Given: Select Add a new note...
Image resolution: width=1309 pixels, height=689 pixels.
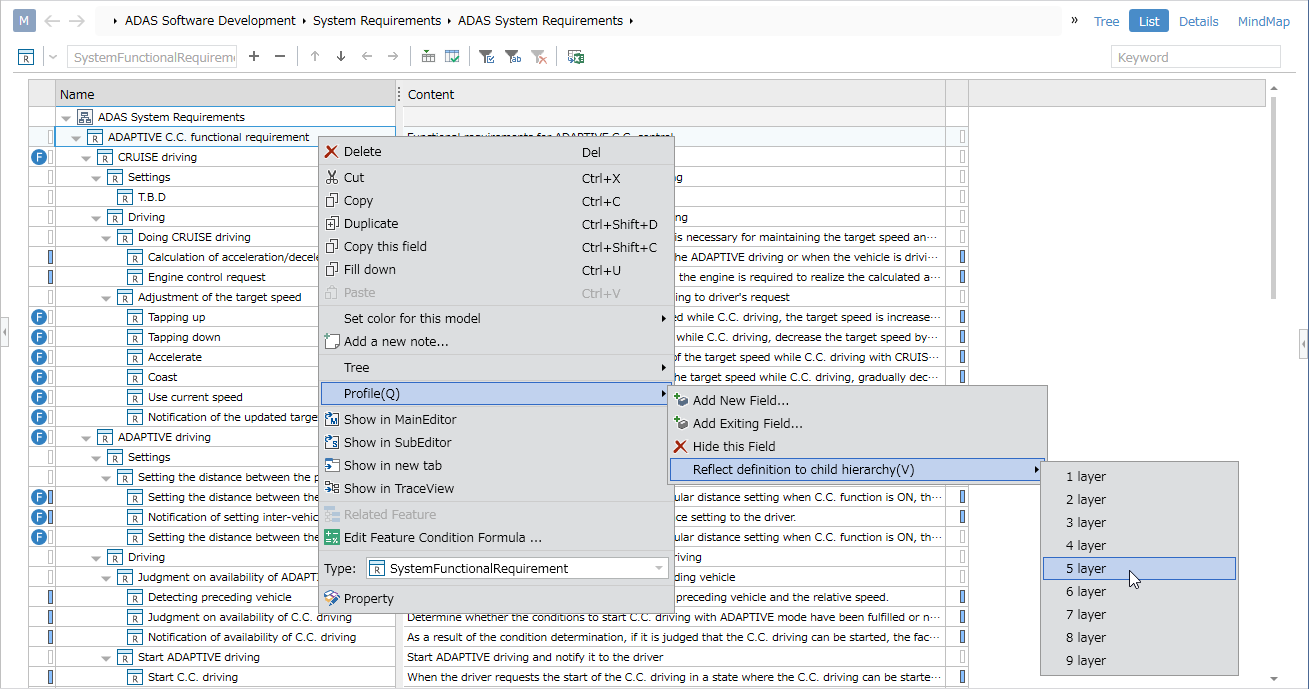Looking at the screenshot, I should click(497, 342).
